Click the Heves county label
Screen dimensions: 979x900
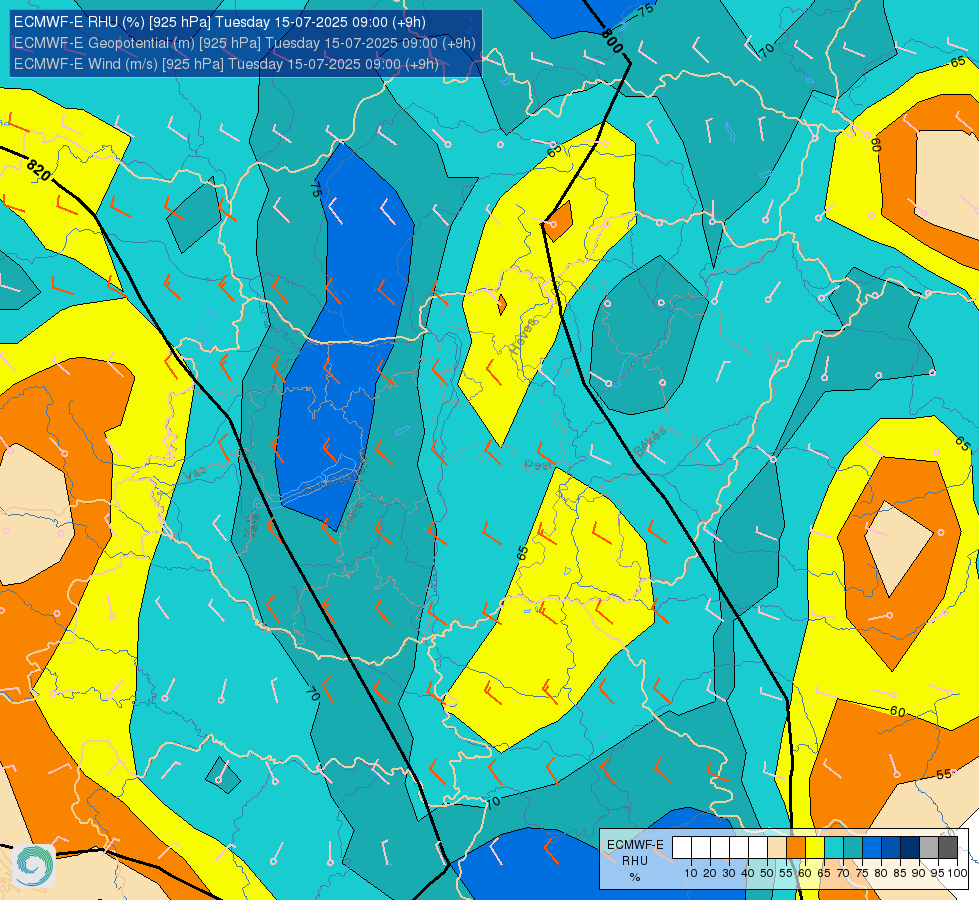click(x=523, y=337)
